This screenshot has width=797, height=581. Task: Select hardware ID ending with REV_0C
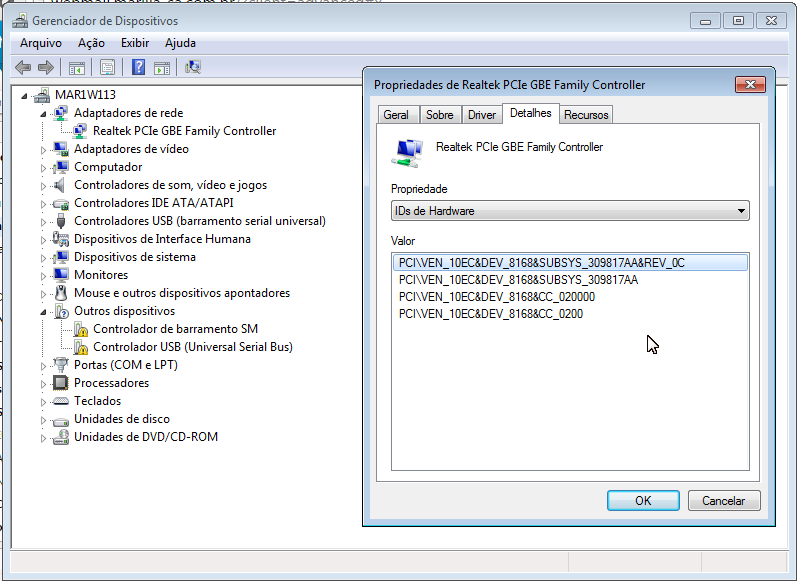click(x=570, y=263)
